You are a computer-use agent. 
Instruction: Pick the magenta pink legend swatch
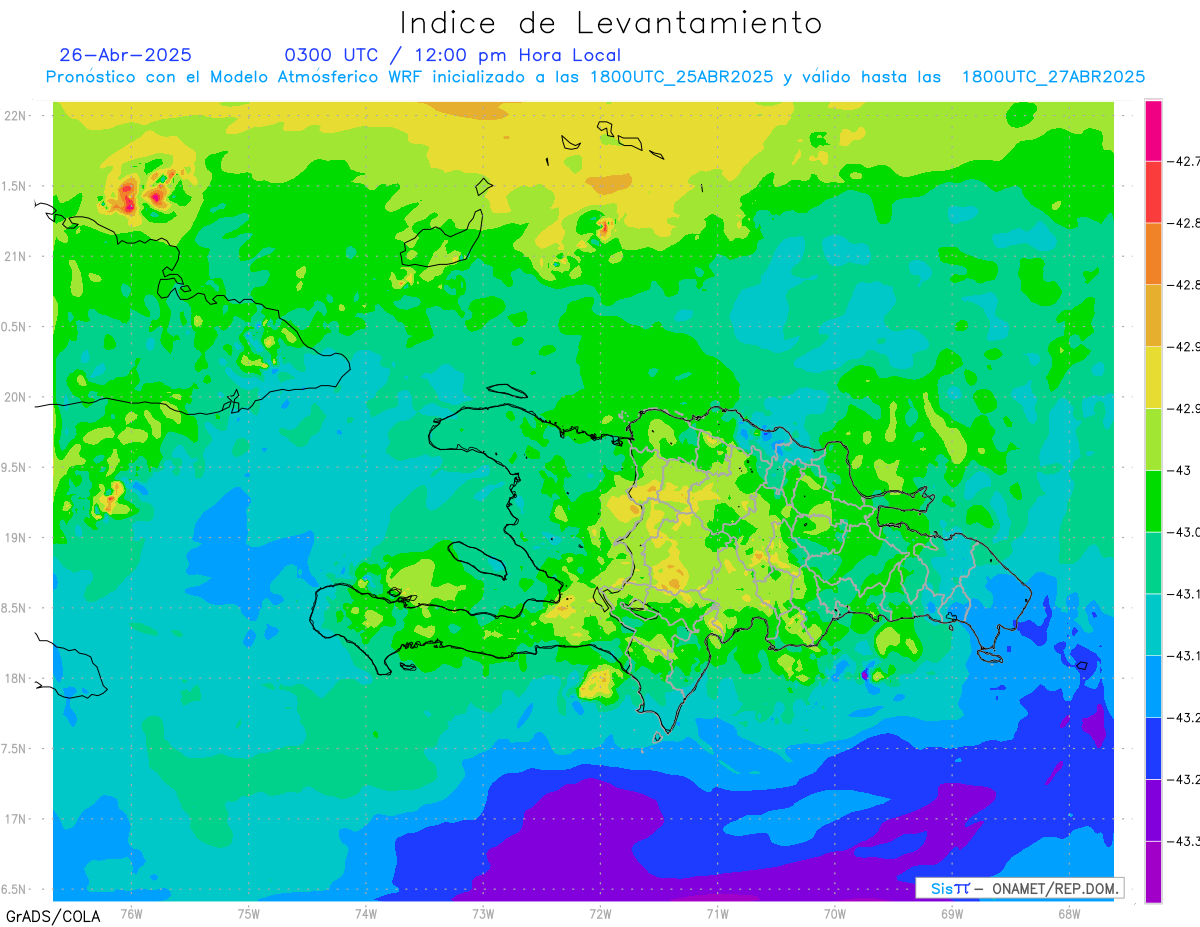point(1153,130)
